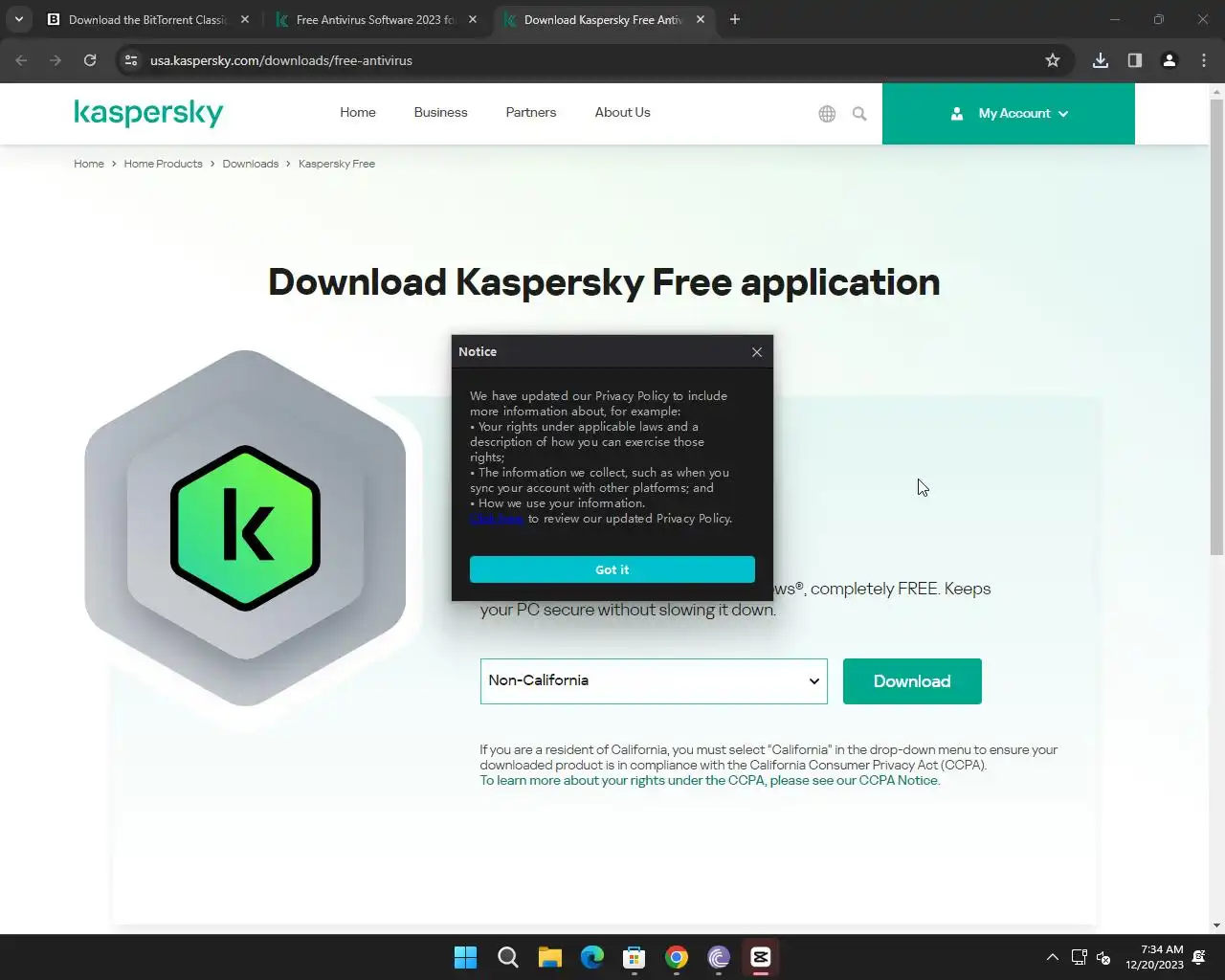Click the address bar URL field
This screenshot has width=1225, height=980.
pyautogui.click(x=593, y=60)
